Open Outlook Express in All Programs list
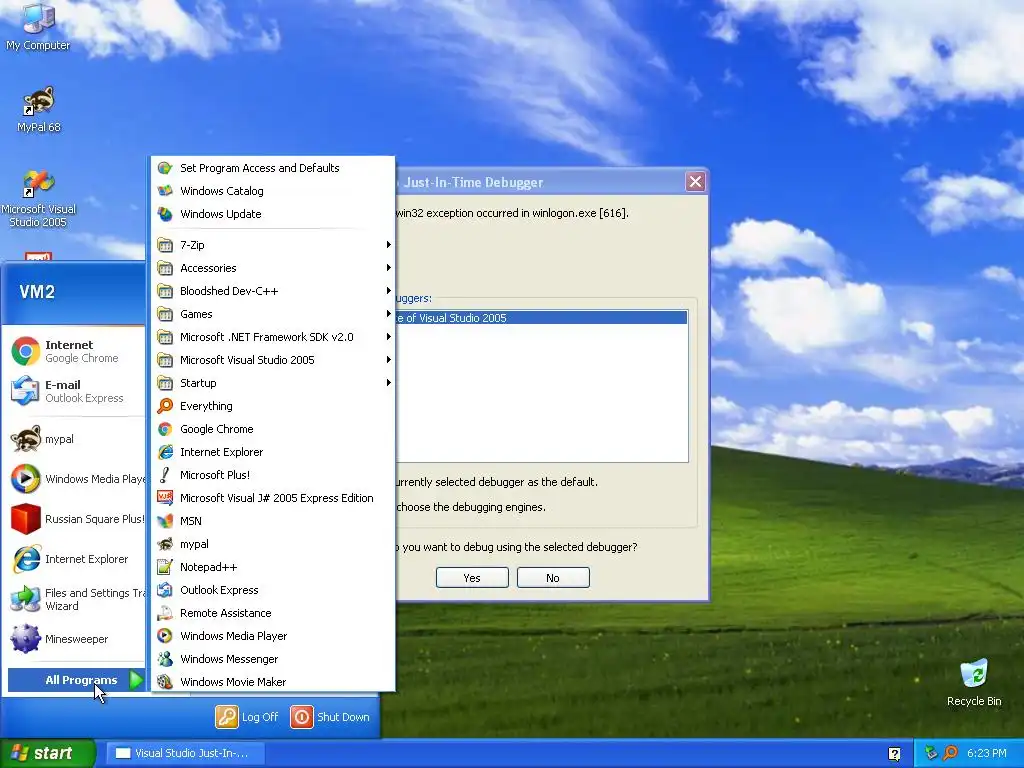This screenshot has height=768, width=1024. 273,590
